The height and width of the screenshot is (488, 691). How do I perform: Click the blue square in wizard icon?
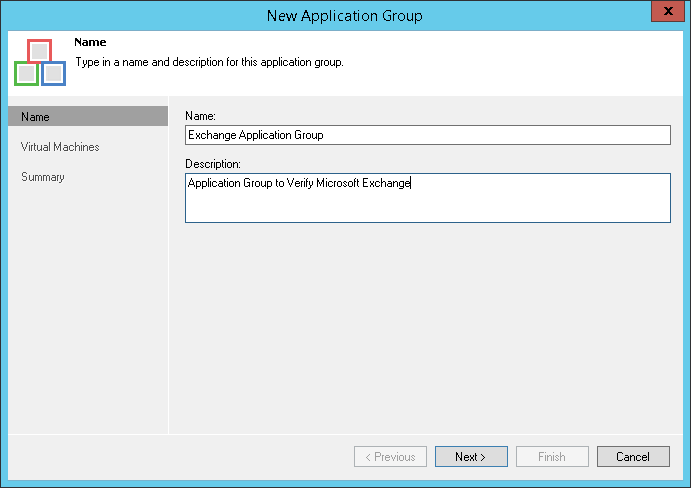(x=54, y=74)
